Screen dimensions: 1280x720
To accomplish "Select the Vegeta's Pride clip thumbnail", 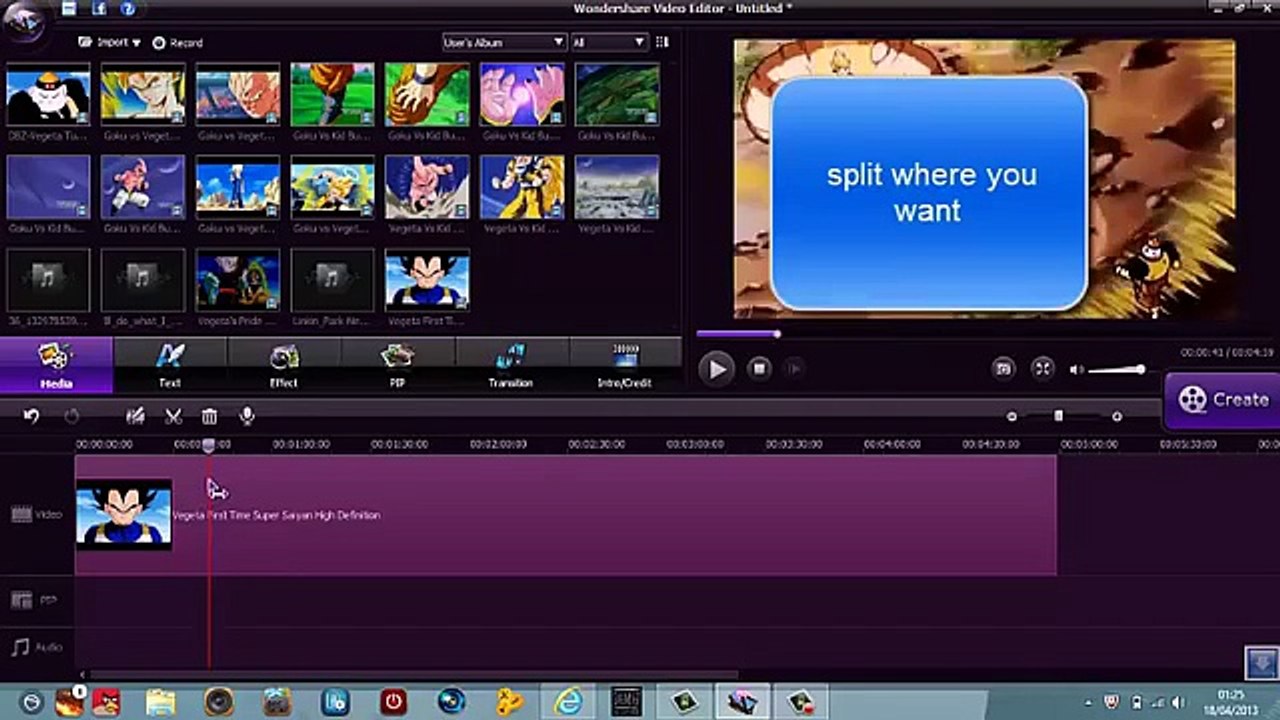I will (x=238, y=280).
